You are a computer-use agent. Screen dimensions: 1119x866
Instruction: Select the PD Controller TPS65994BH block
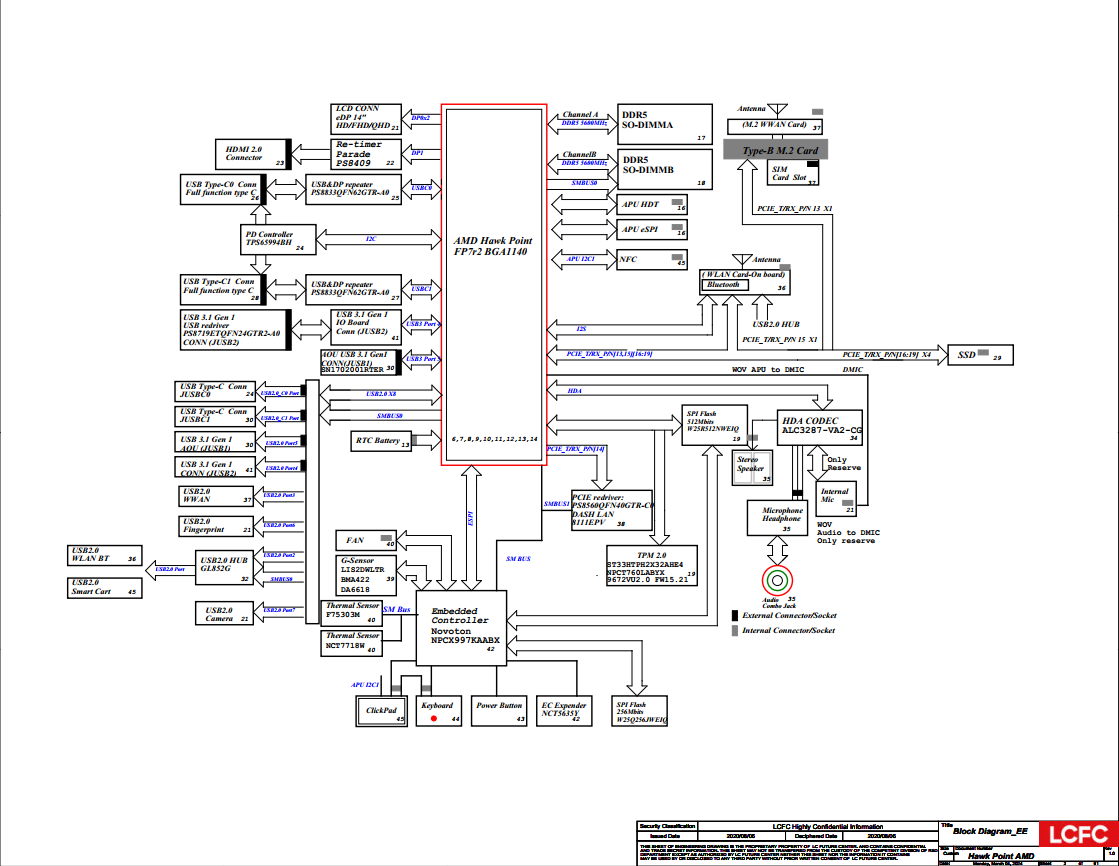(278, 239)
